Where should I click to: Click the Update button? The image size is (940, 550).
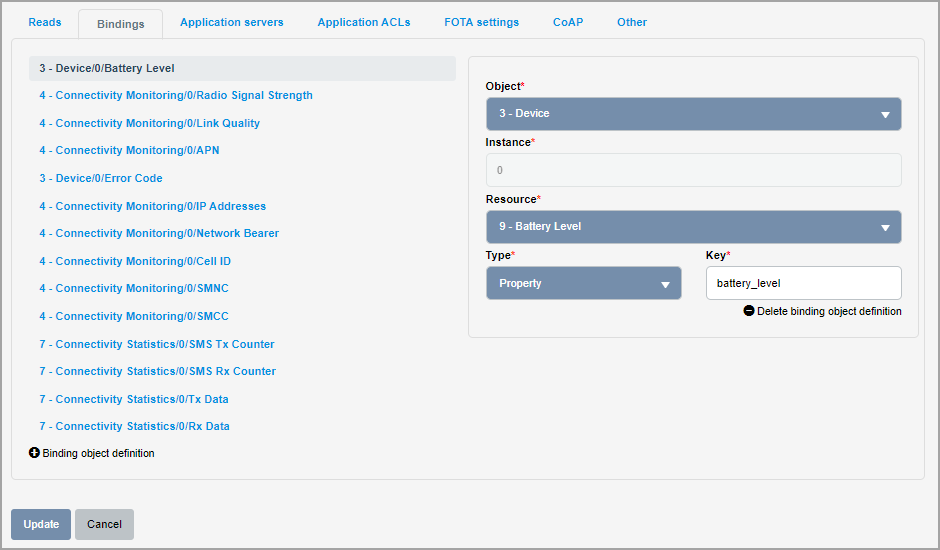tap(41, 524)
